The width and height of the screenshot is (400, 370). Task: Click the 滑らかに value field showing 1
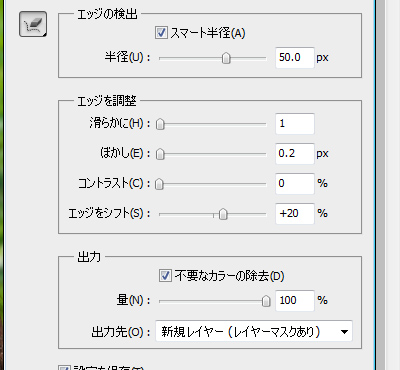[295, 124]
